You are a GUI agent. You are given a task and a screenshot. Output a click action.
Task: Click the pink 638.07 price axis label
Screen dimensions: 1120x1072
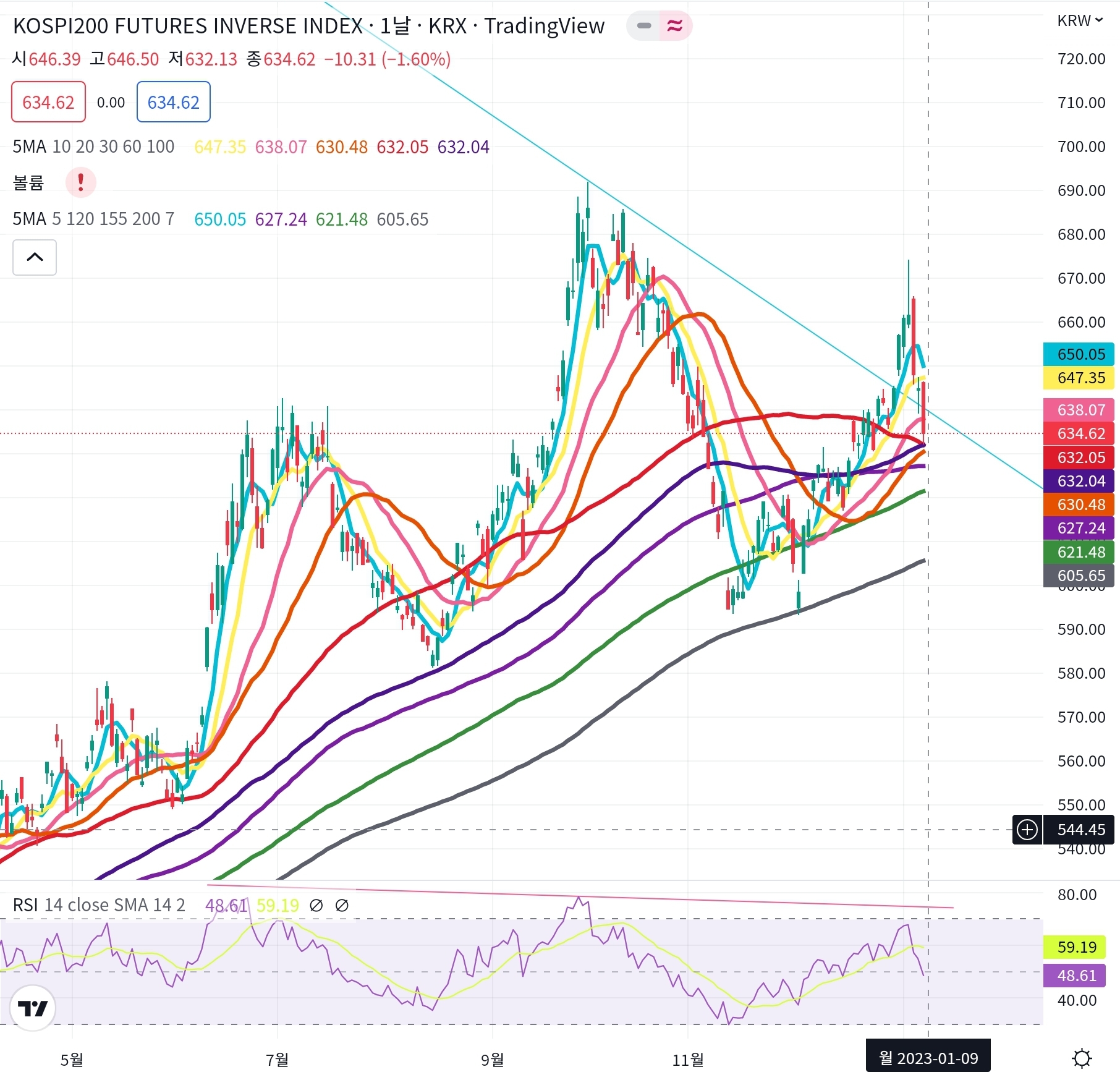point(1079,410)
